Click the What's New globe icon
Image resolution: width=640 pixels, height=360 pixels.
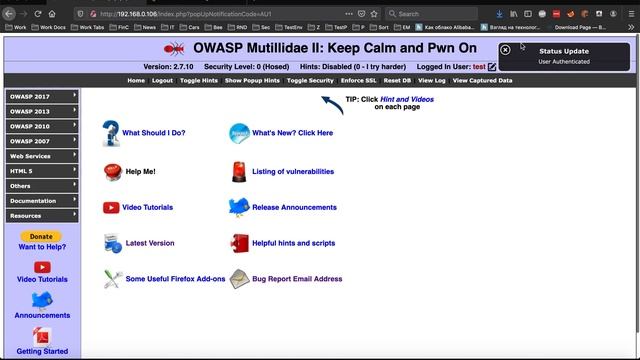(x=239, y=133)
